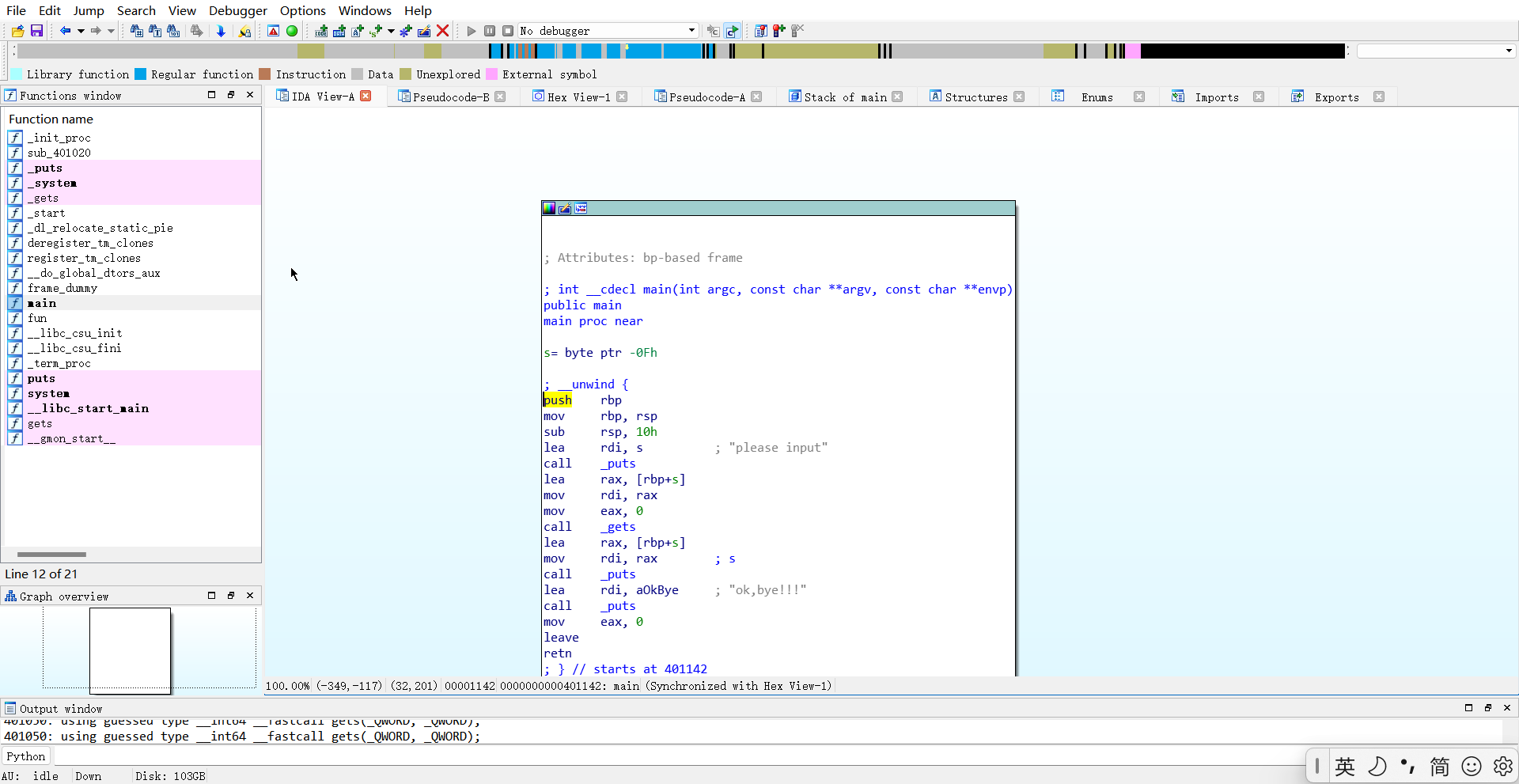
Task: Switch to the Pseudocode-A tab
Action: [707, 97]
